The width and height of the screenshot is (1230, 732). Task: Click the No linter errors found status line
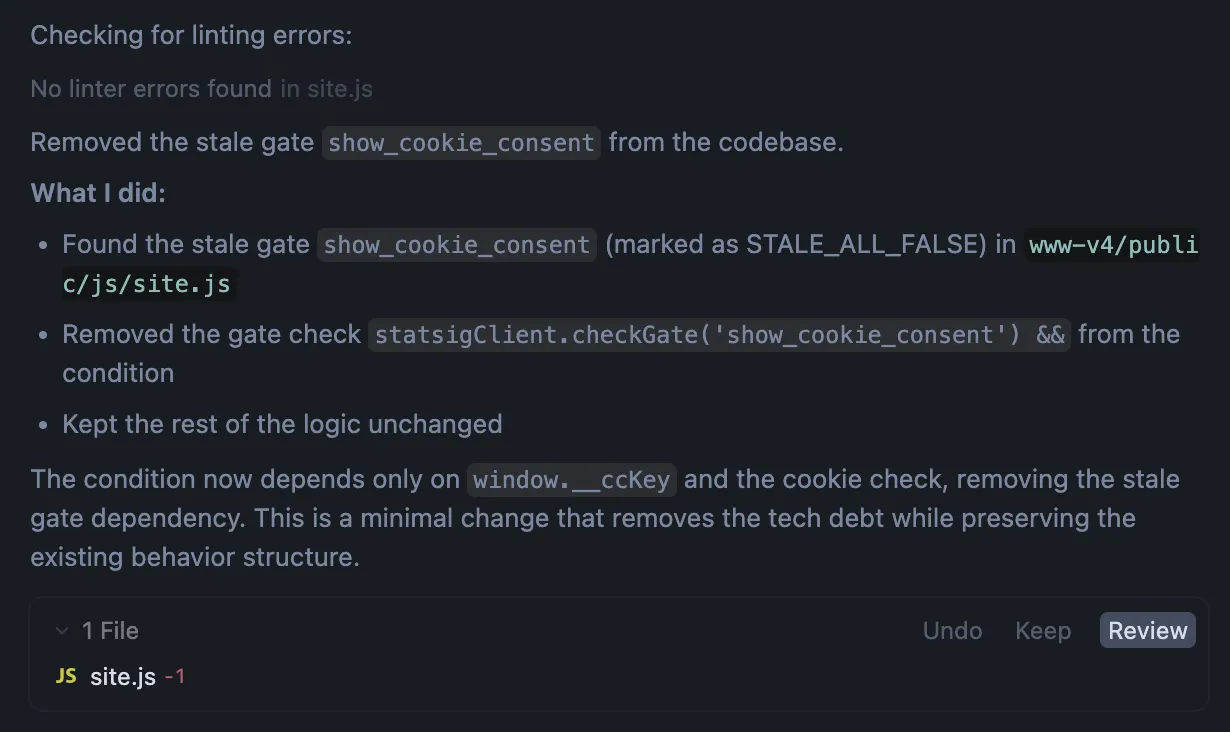146,88
